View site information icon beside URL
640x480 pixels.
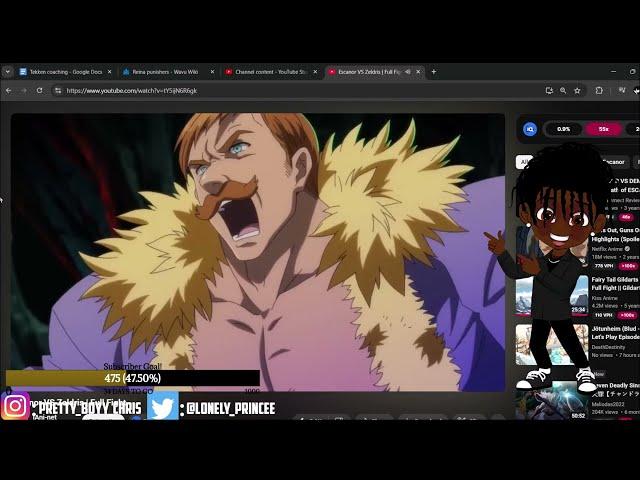[x=58, y=91]
